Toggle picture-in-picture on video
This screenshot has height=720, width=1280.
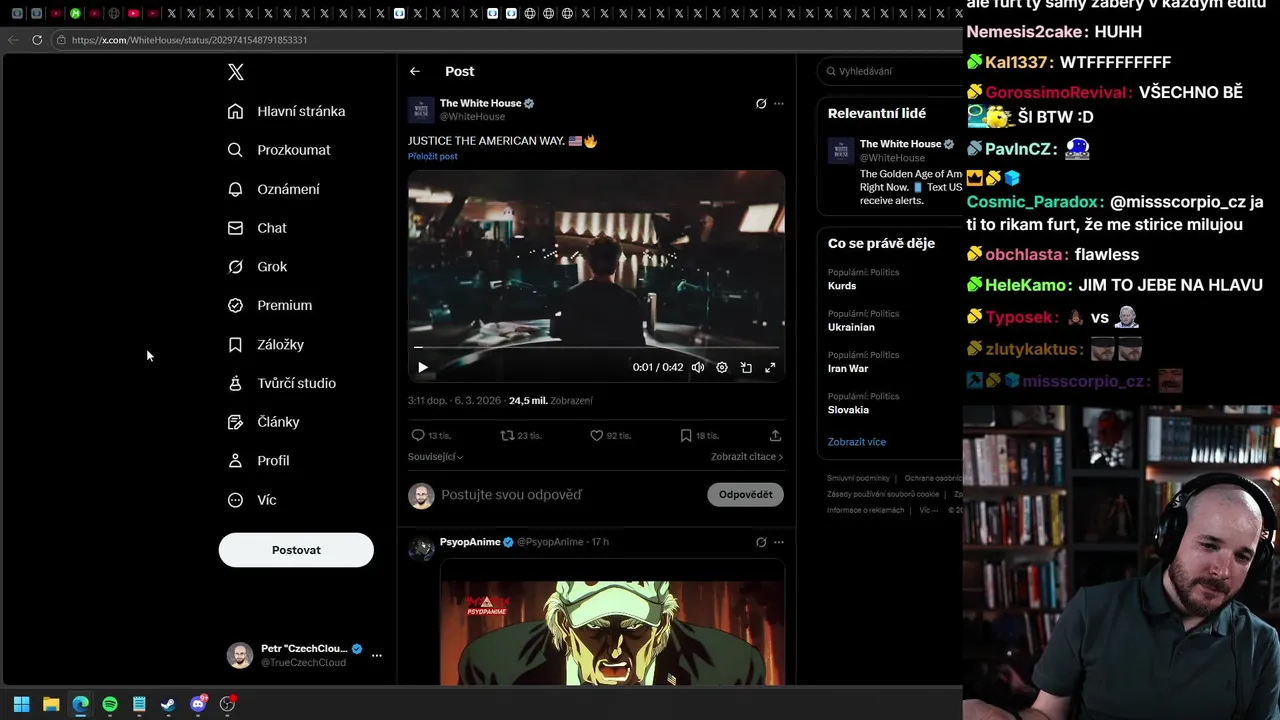pyautogui.click(x=746, y=367)
